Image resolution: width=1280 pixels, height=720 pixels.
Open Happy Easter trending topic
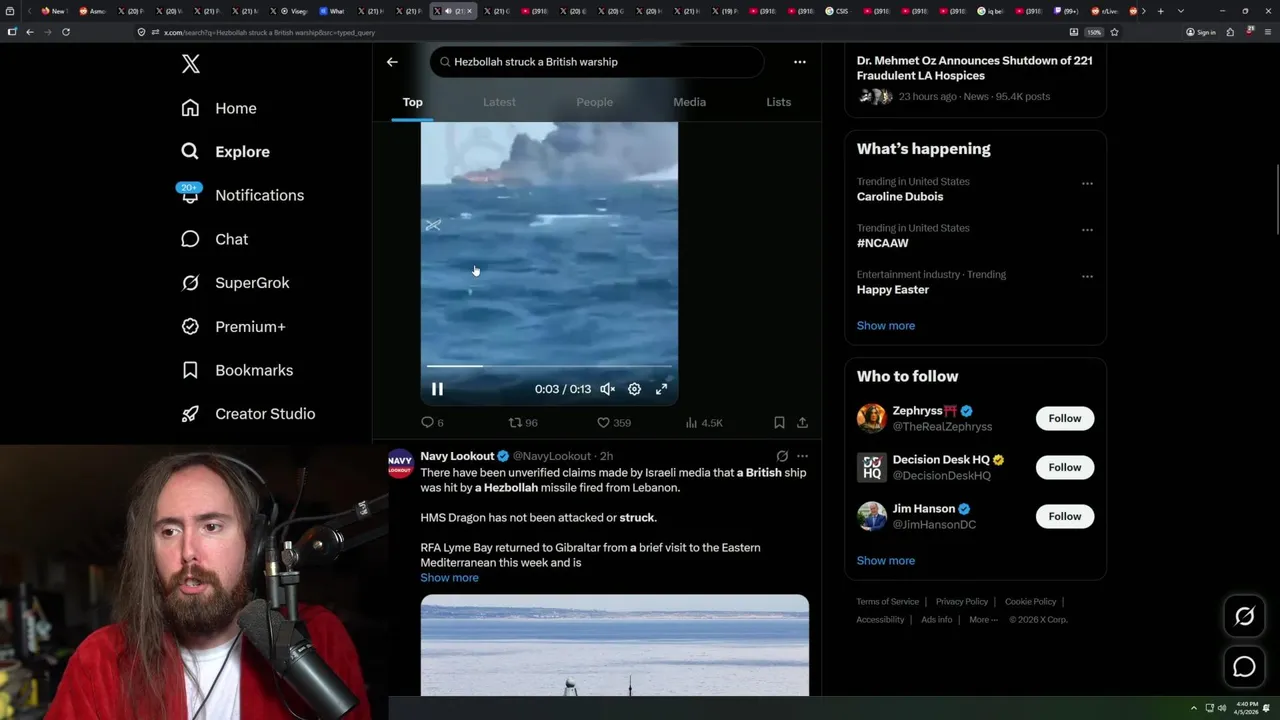coord(893,290)
